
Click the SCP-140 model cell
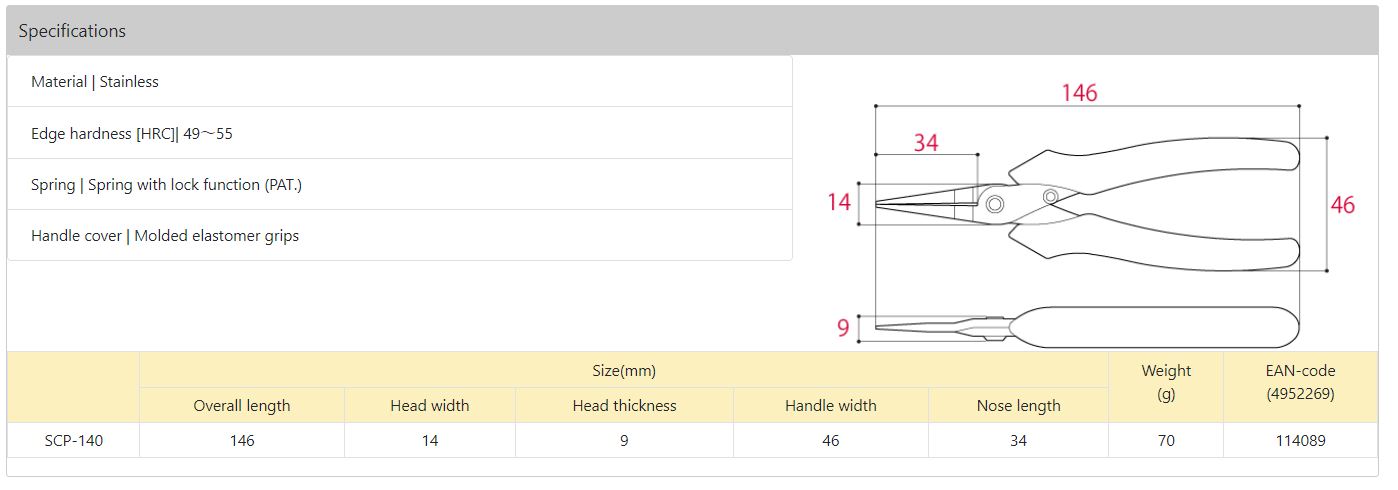73,440
